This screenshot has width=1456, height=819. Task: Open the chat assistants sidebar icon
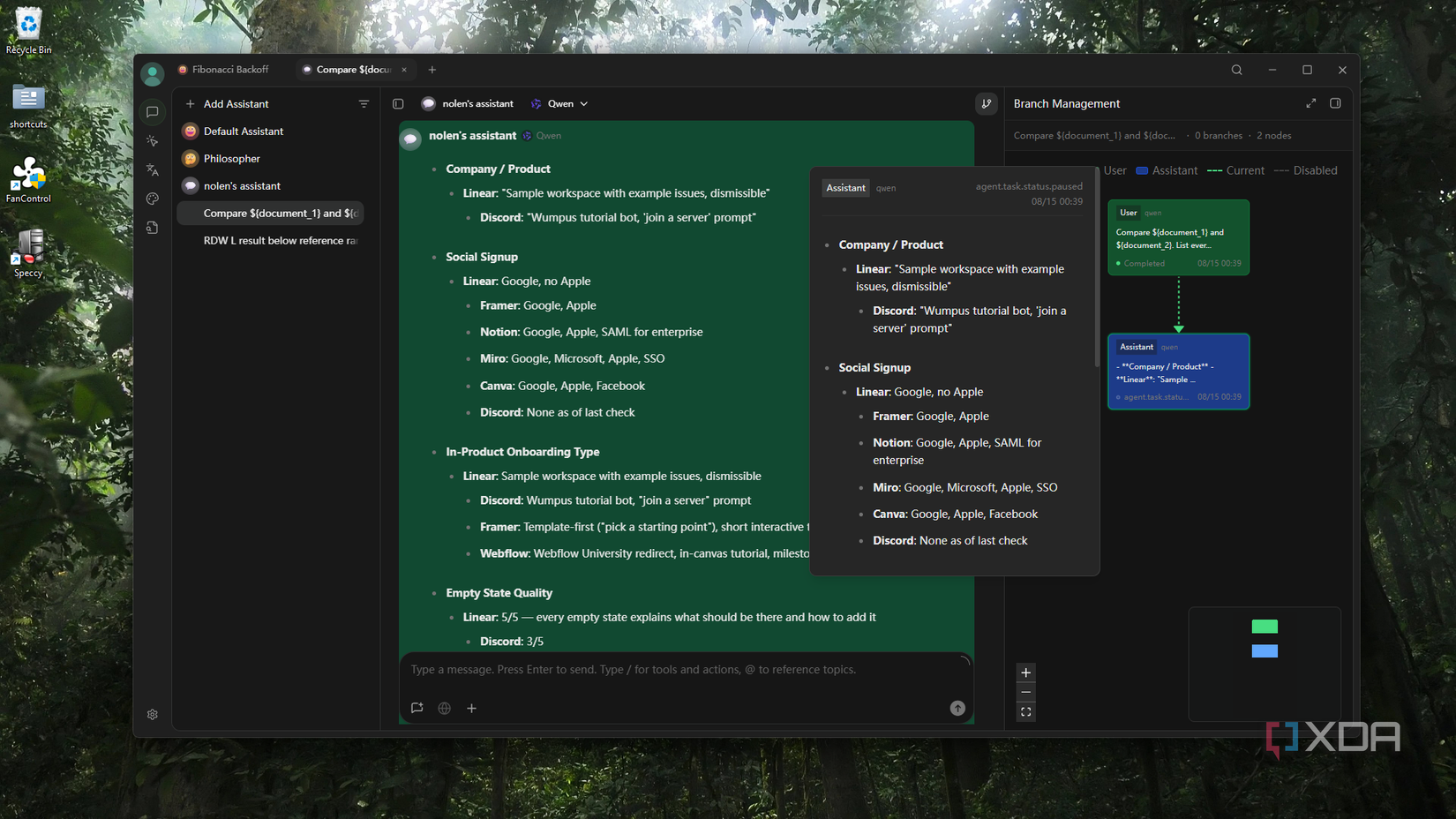[153, 112]
